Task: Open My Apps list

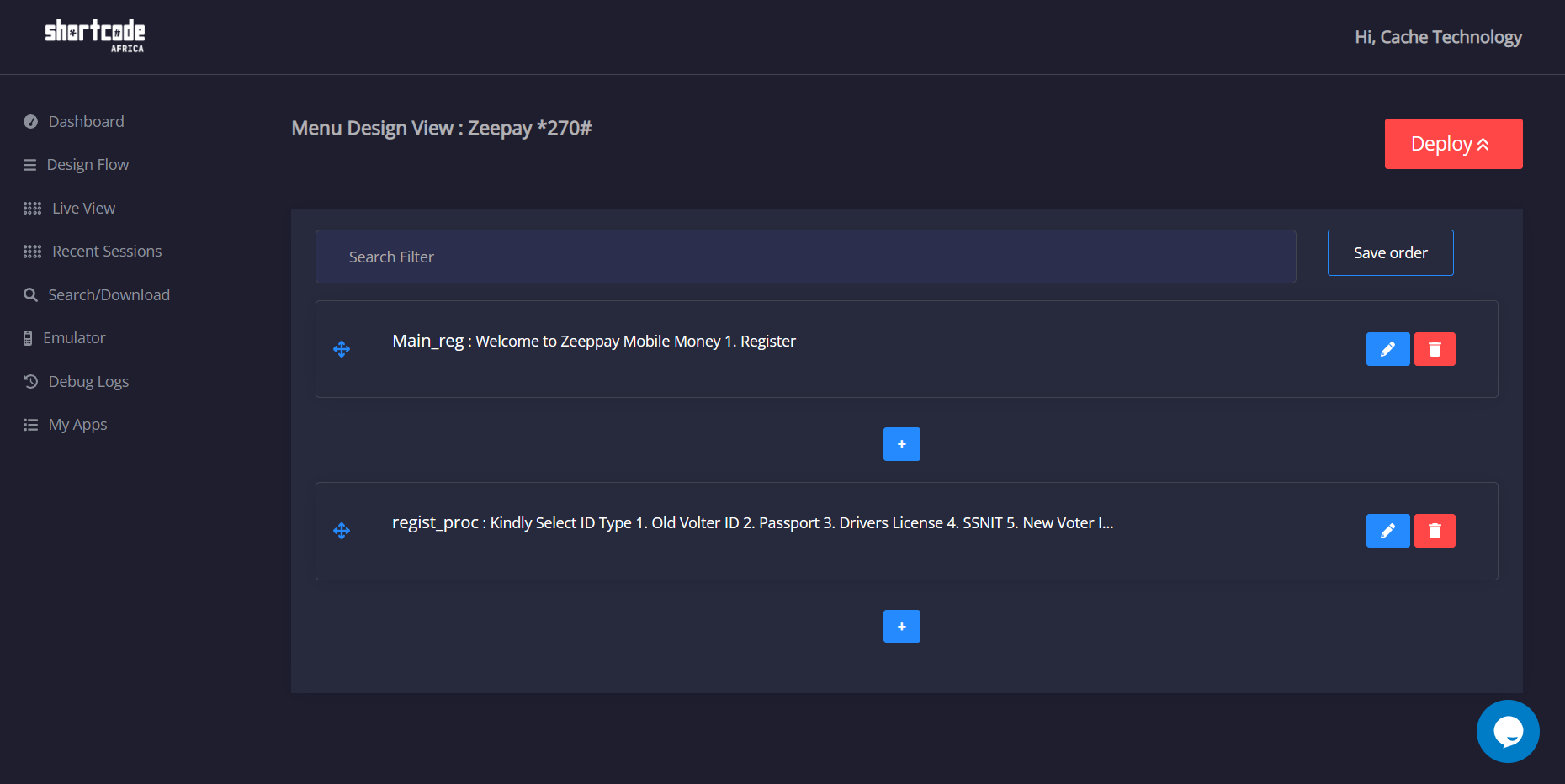Action: click(x=78, y=425)
